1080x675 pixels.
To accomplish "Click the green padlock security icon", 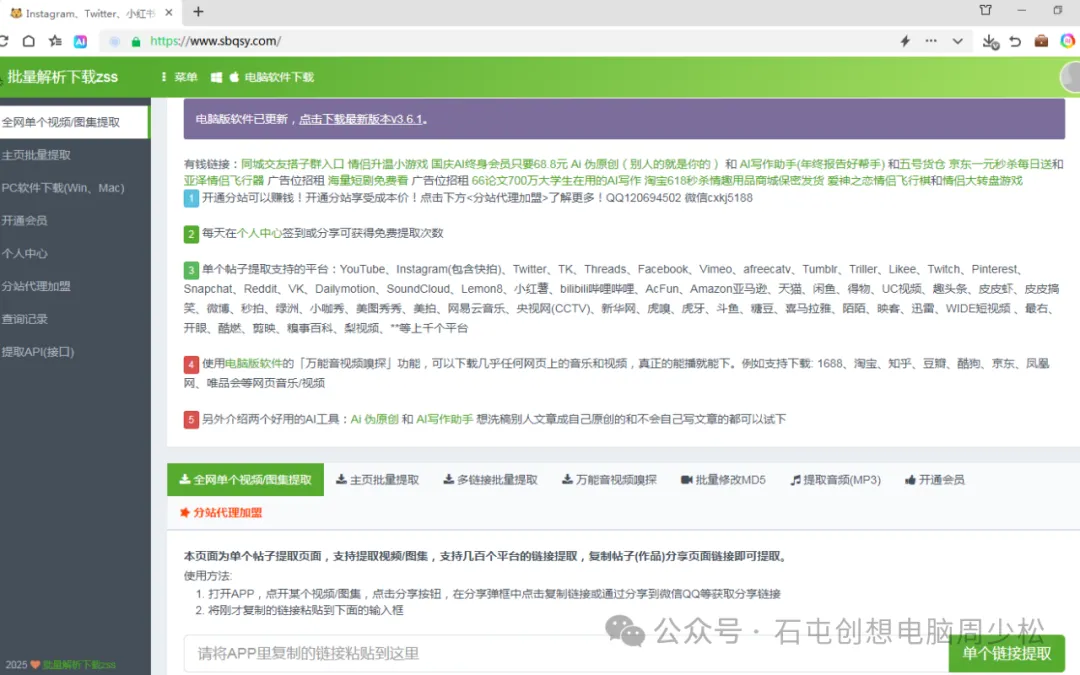I will 136,41.
